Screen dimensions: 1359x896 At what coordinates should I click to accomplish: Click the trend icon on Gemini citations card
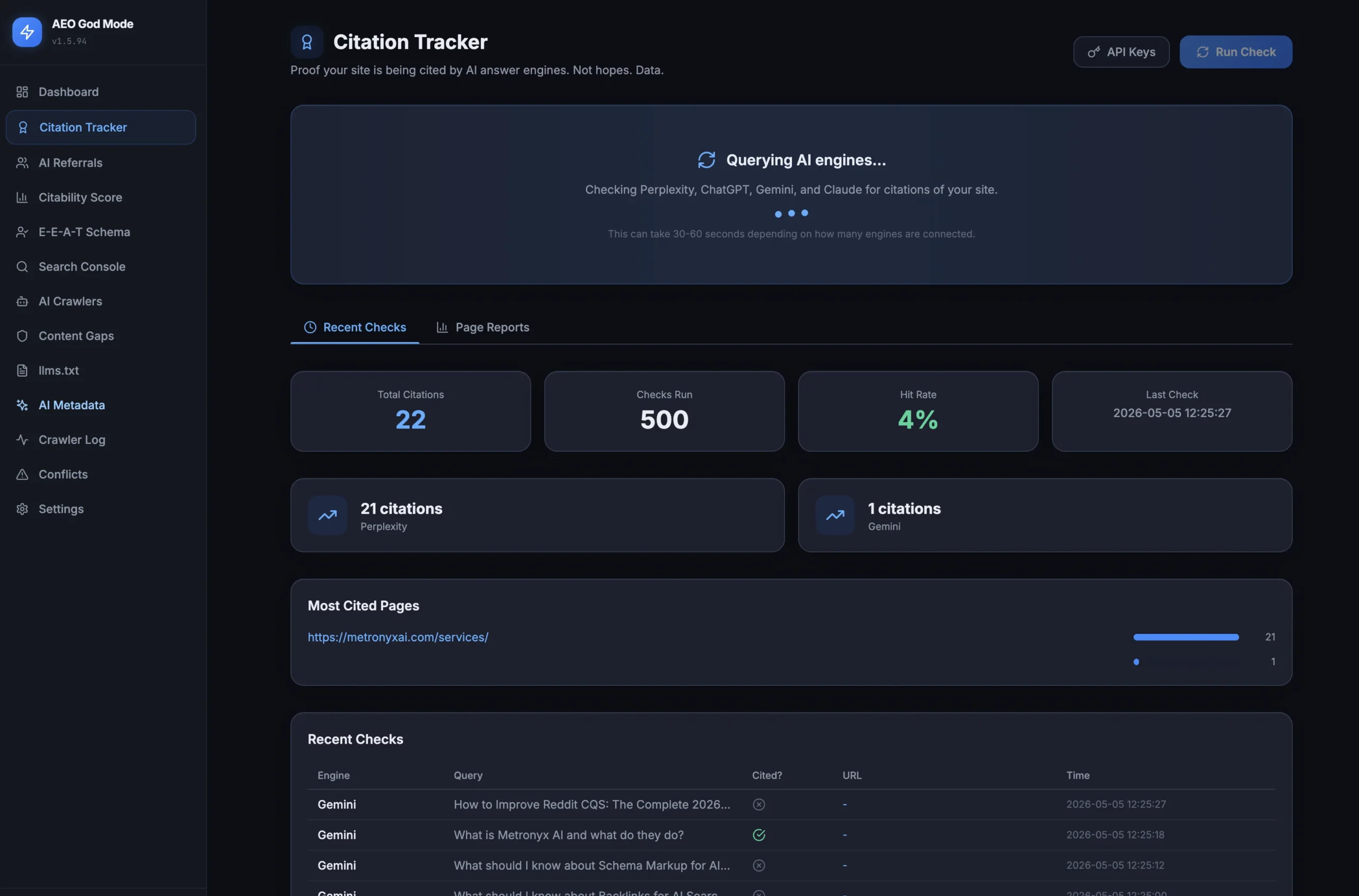click(835, 515)
